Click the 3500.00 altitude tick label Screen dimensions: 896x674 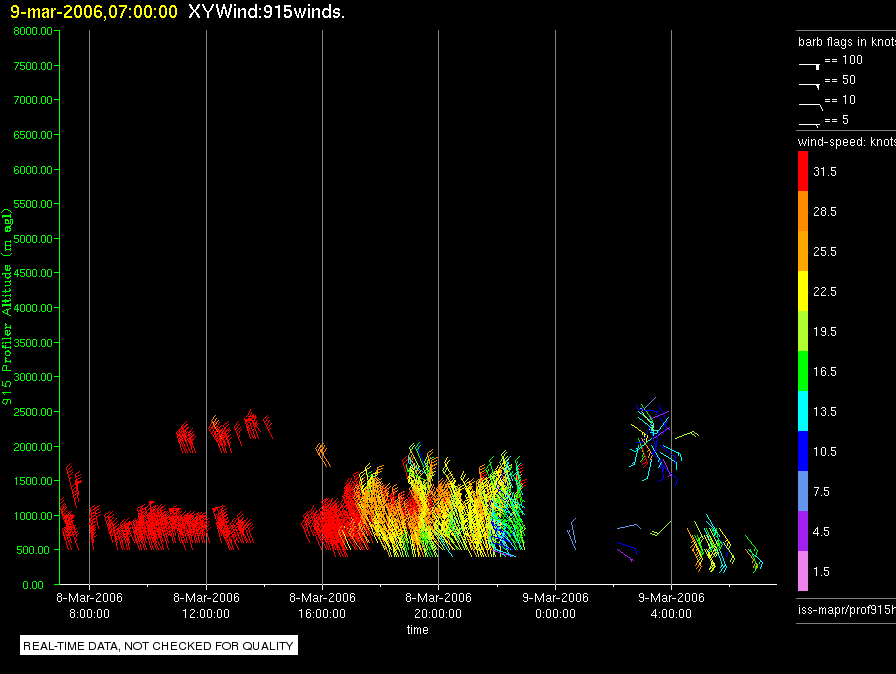[33, 343]
